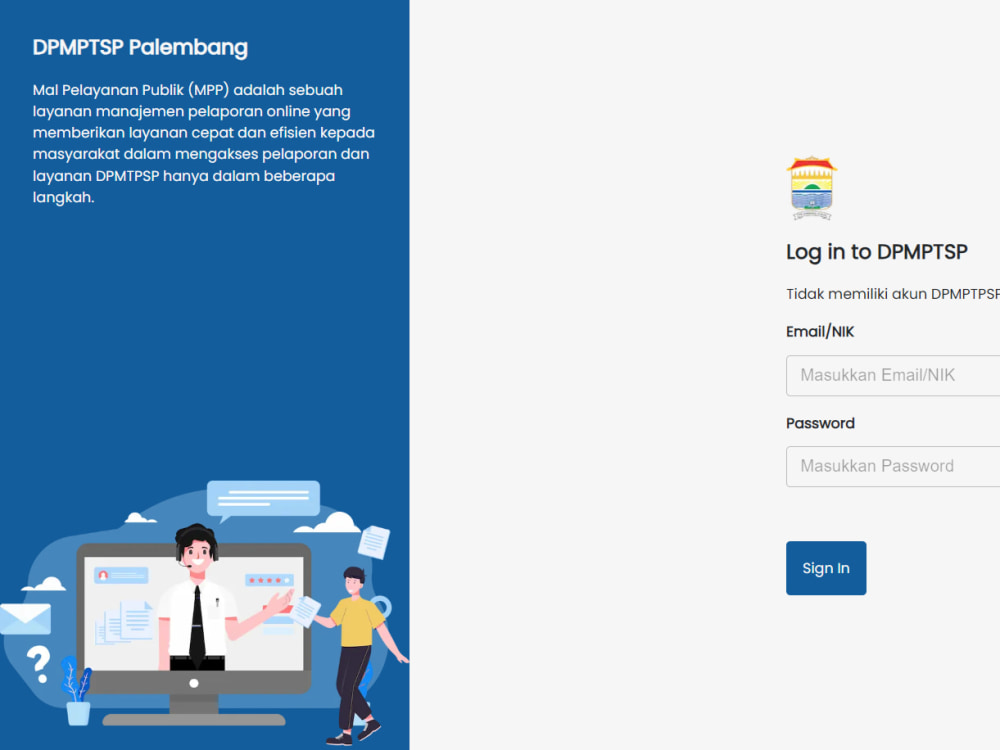Click the Log in to DPMPTSP title

(877, 252)
